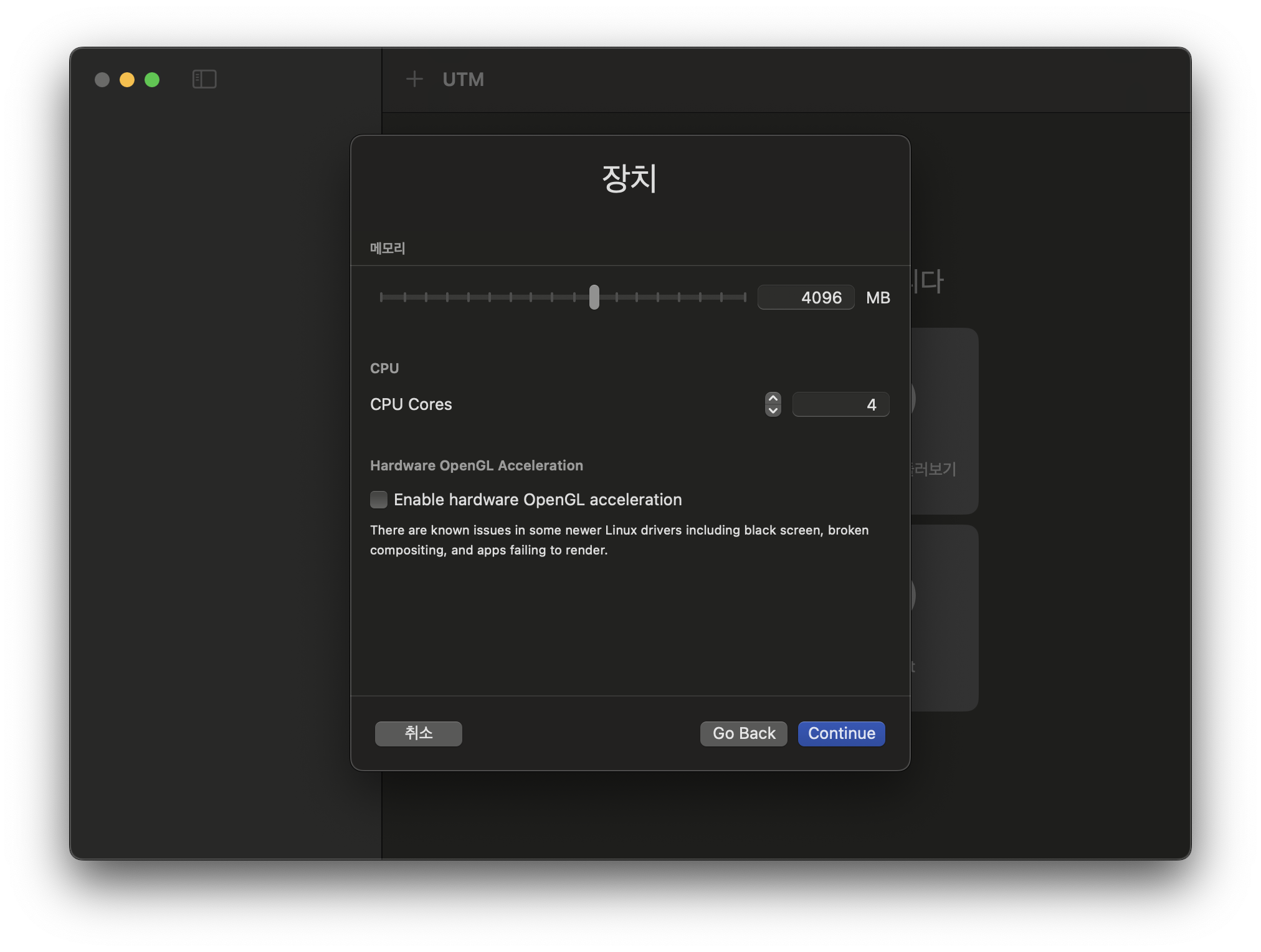The height and width of the screenshot is (952, 1261).
Task: Set memory slider to rightmost tick
Action: point(745,297)
